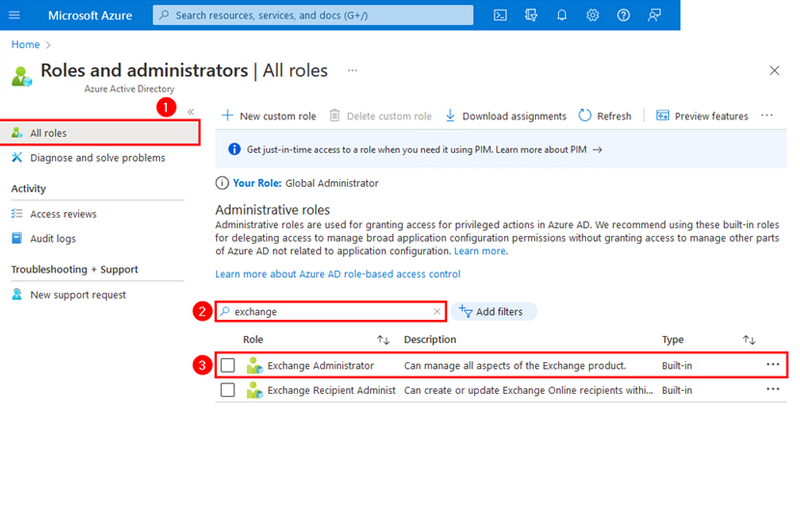Check the Exchange Recipient Administrator checkbox
Image resolution: width=800 pixels, height=520 pixels.
coord(228,390)
